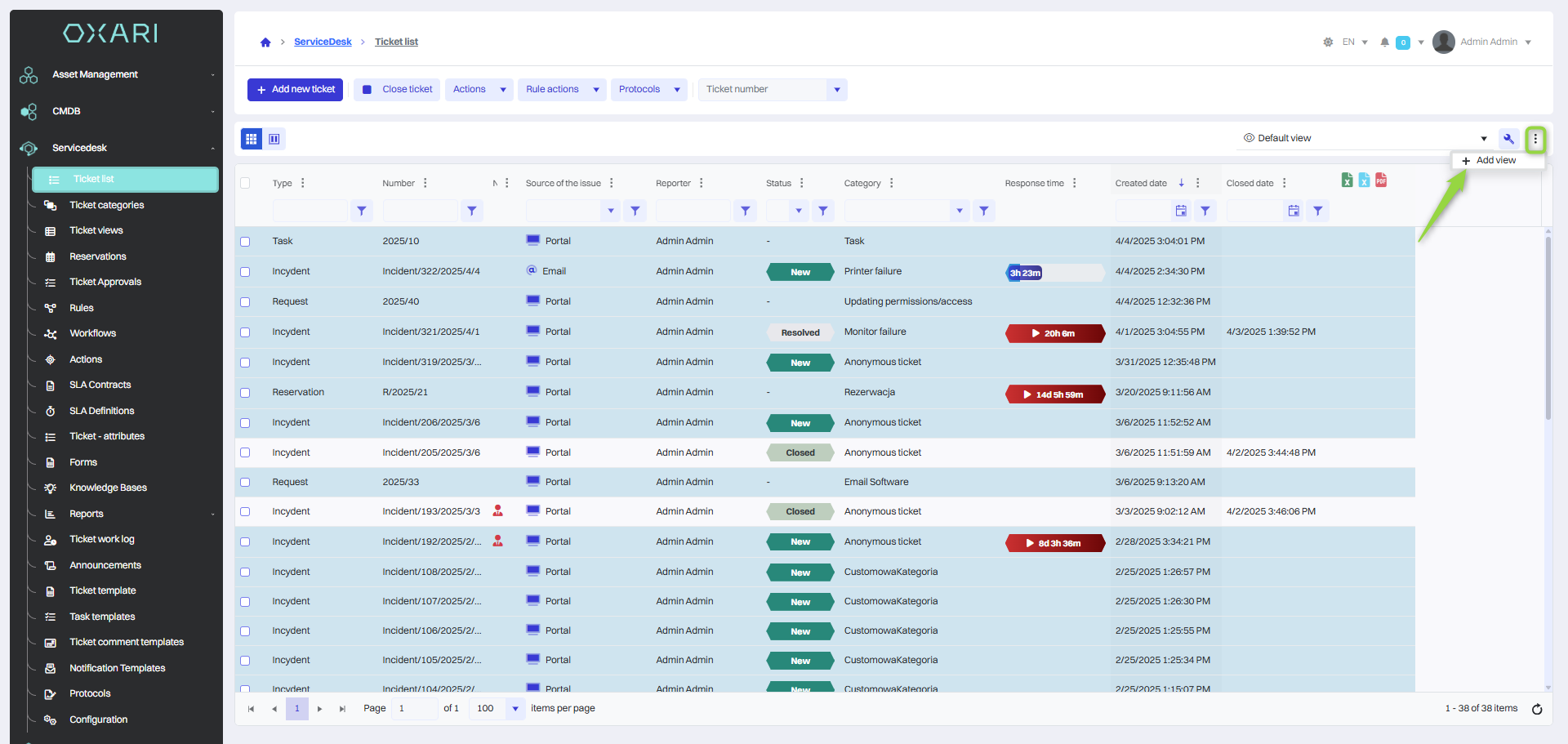
Task: Click the Ticket number search field
Action: pos(764,90)
